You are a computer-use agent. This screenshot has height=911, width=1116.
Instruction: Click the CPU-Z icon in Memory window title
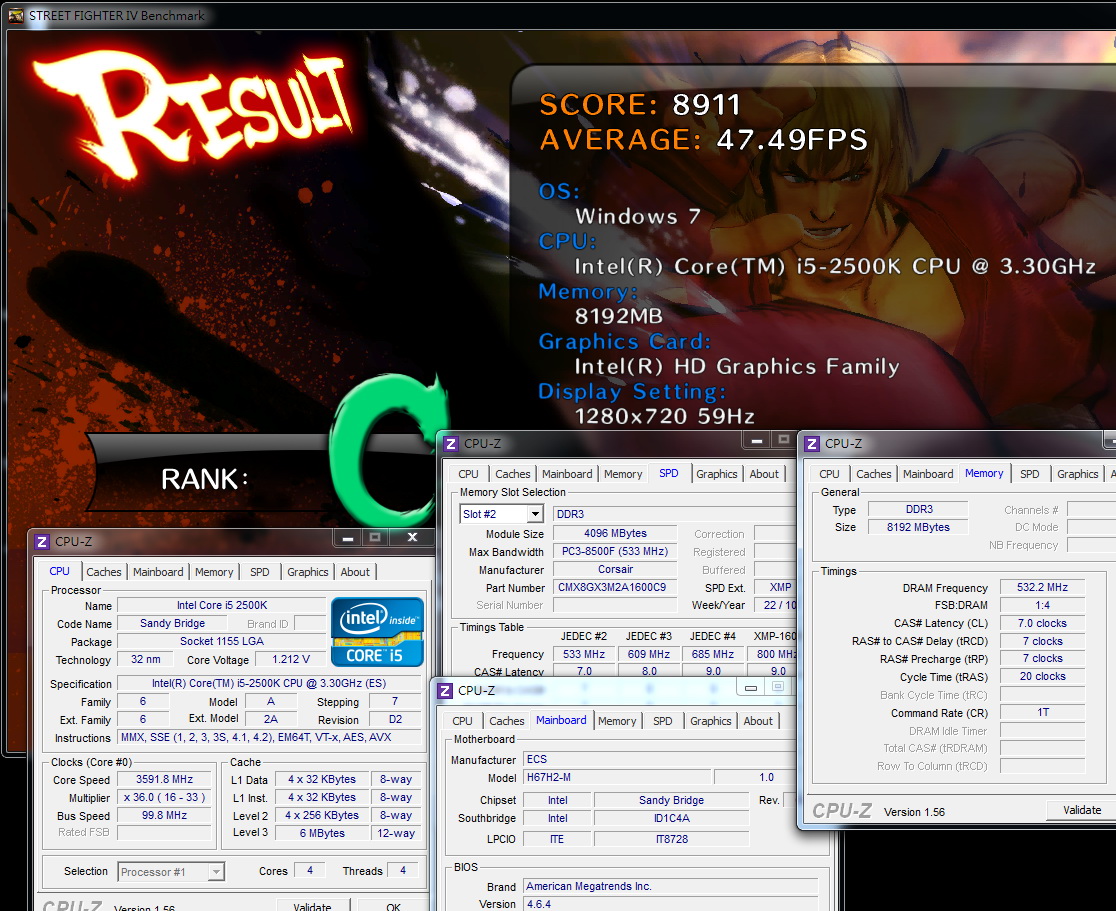coord(811,444)
